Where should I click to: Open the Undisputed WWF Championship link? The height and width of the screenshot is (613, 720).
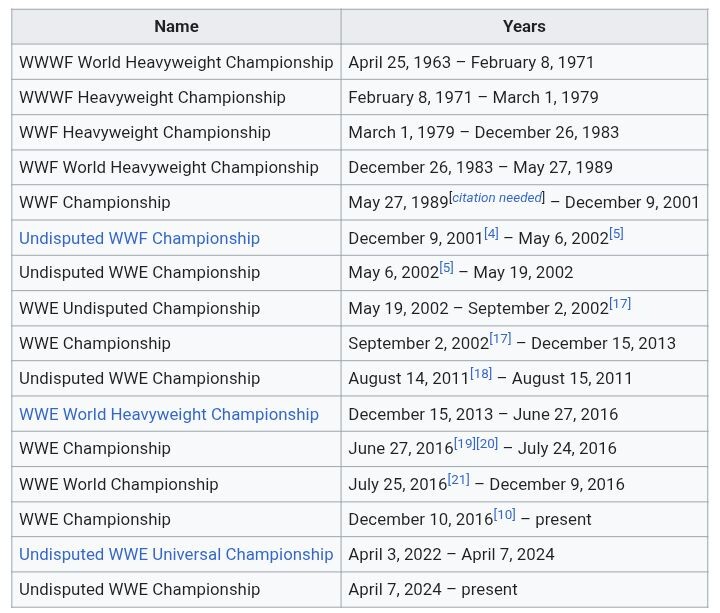pyautogui.click(x=139, y=238)
